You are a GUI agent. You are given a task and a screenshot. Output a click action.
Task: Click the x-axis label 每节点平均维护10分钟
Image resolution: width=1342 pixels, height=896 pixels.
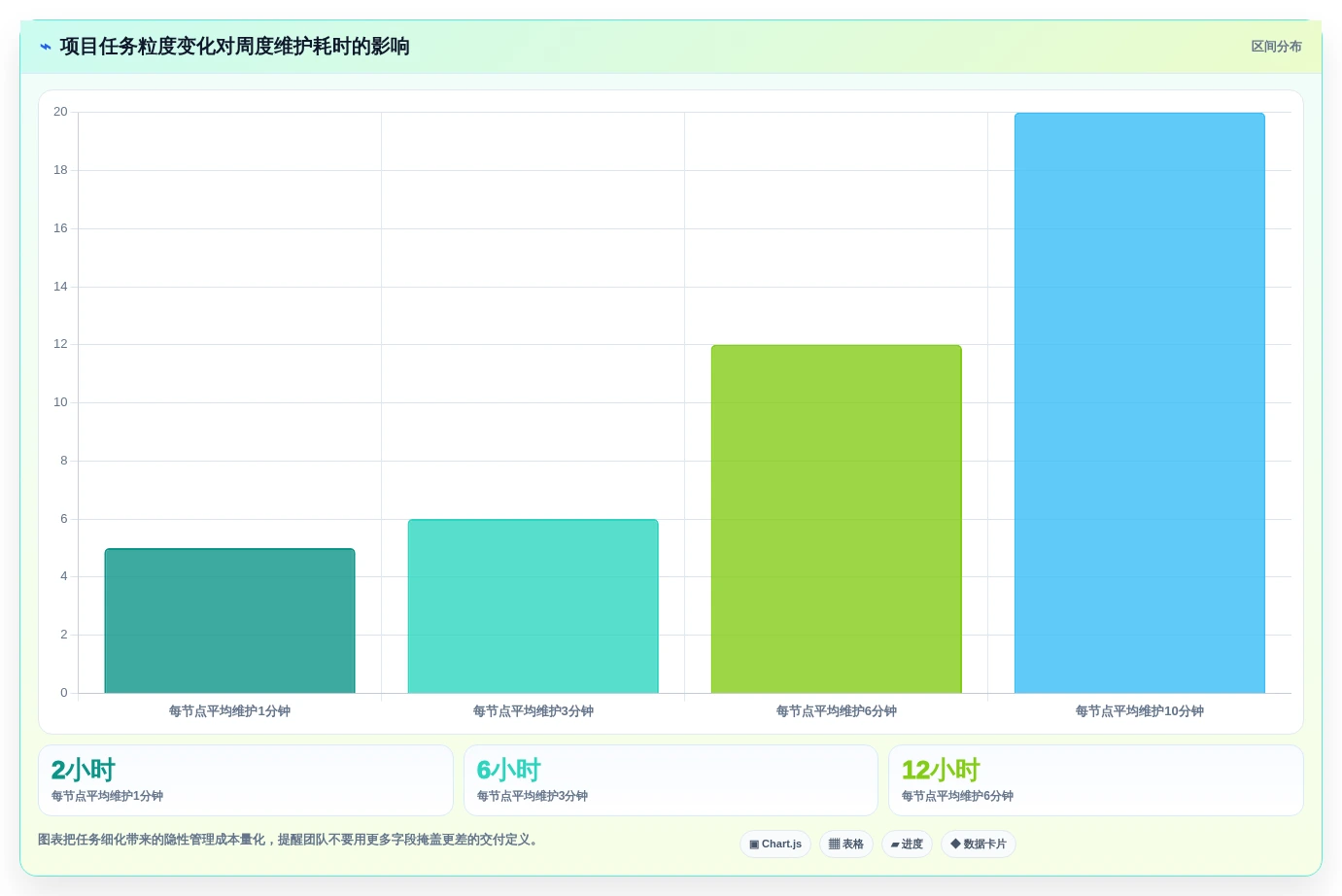(x=1139, y=711)
